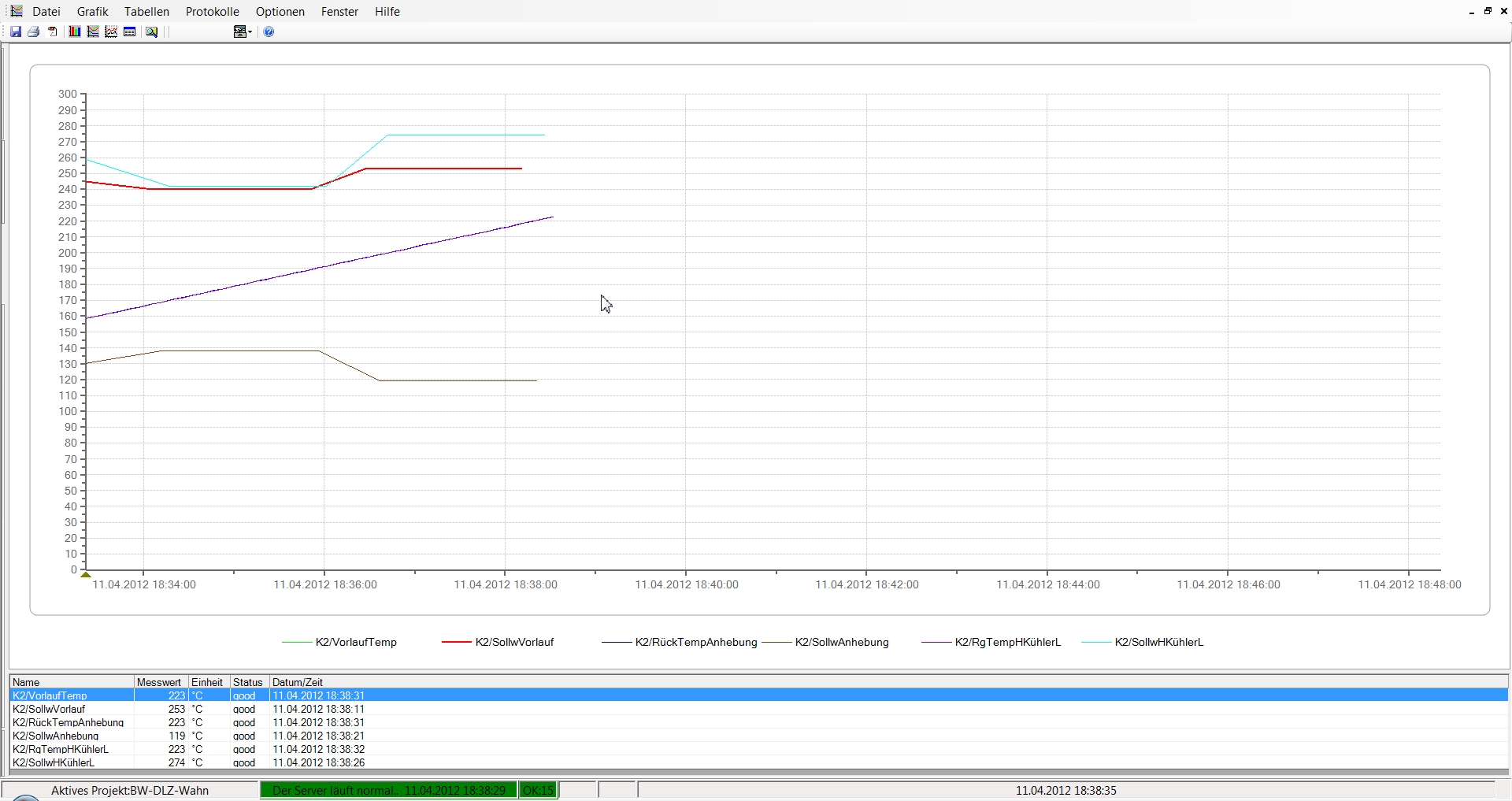The image size is (1512, 801).
Task: Expand the dropdown arrow beside server icon
Action: pyautogui.click(x=250, y=32)
